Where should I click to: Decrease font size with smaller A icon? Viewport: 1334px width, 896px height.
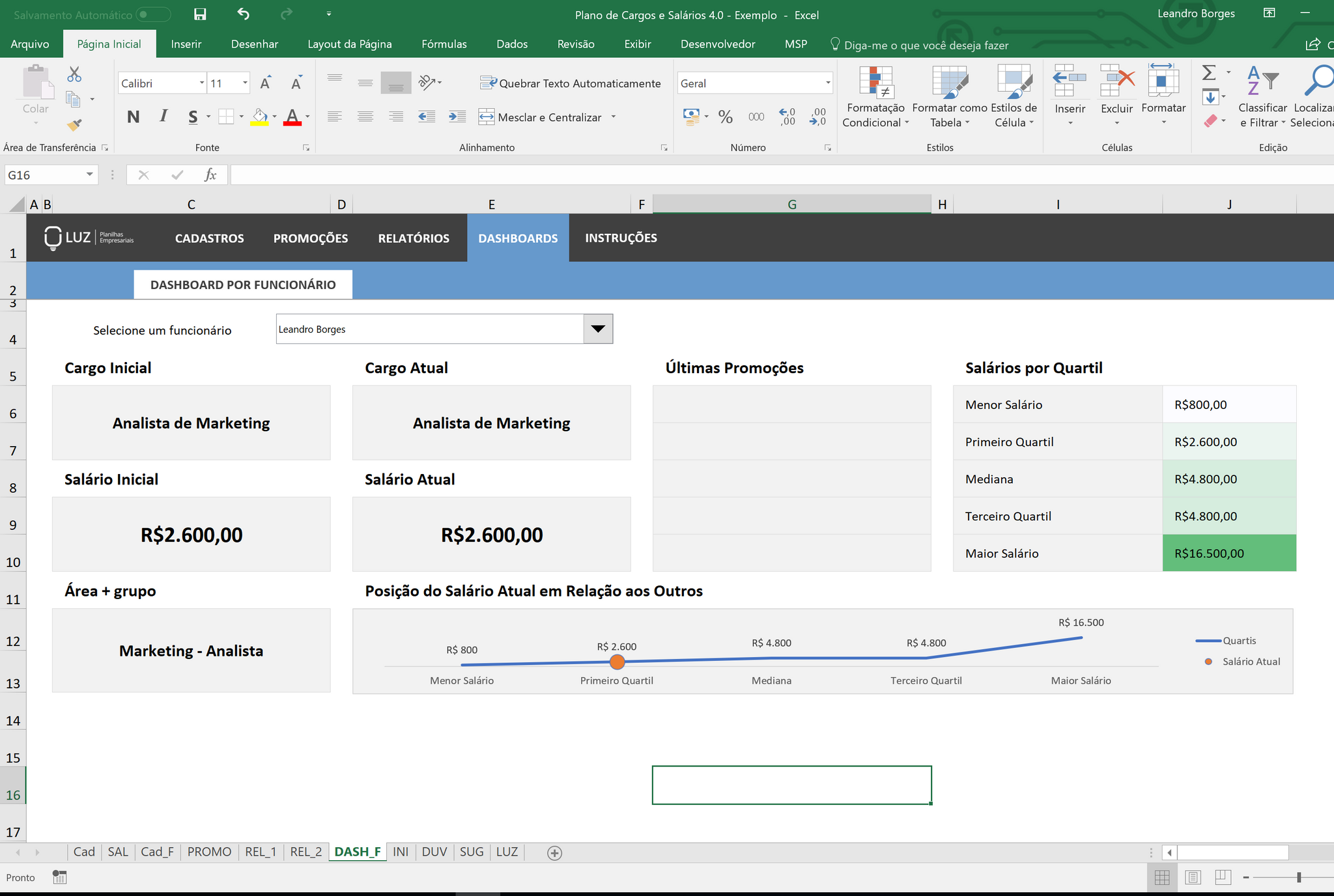click(x=296, y=83)
